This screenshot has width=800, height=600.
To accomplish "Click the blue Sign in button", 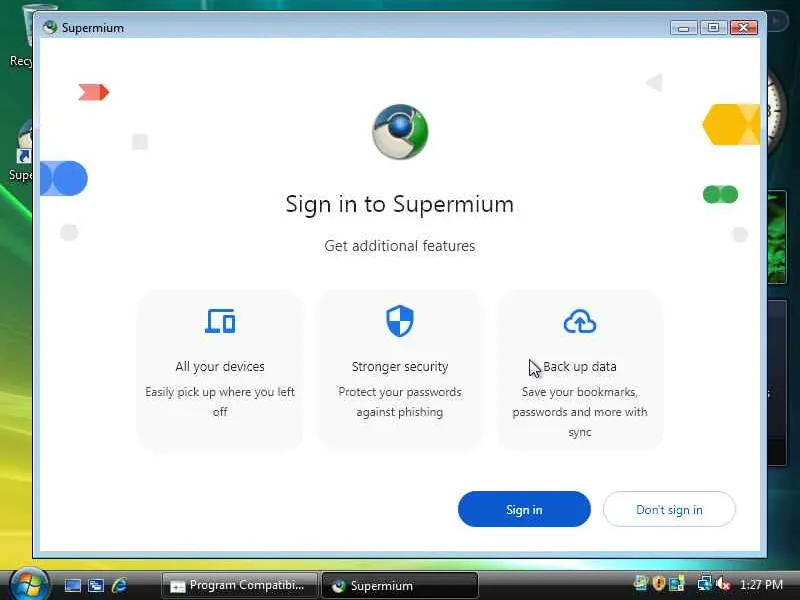I will [524, 509].
